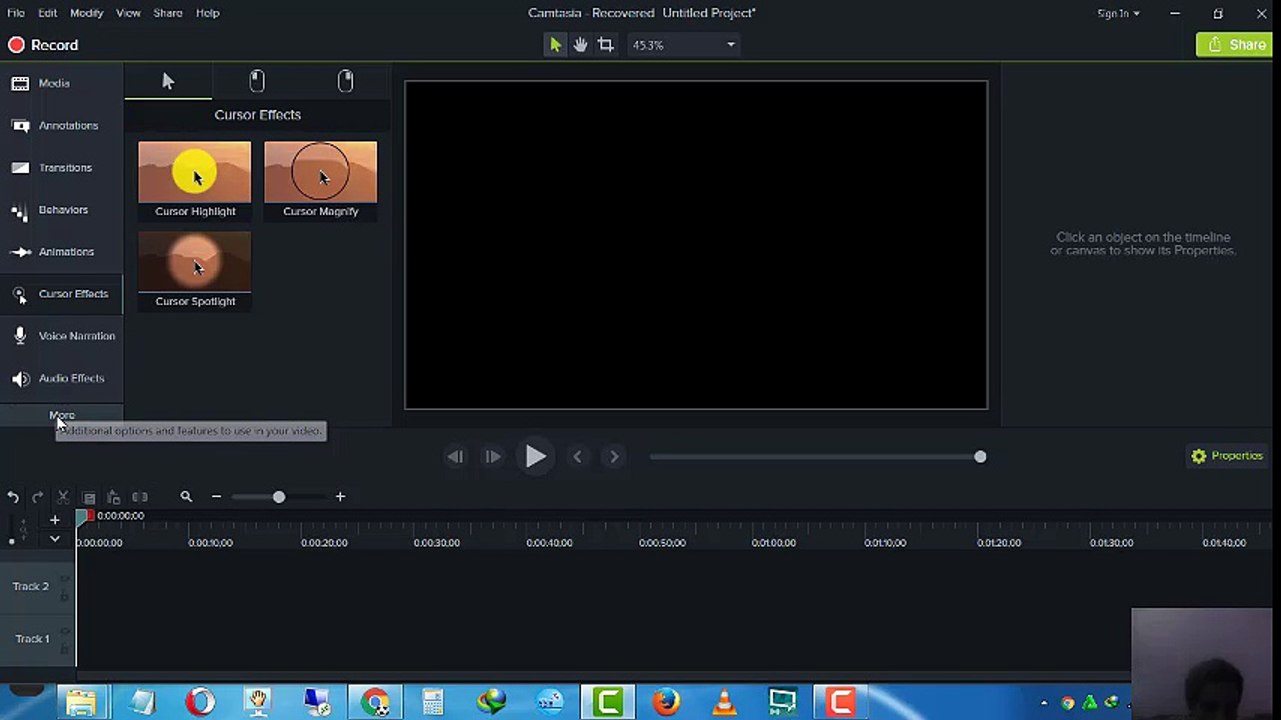Open the Sign In dropdown
The height and width of the screenshot is (720, 1281).
click(1118, 13)
